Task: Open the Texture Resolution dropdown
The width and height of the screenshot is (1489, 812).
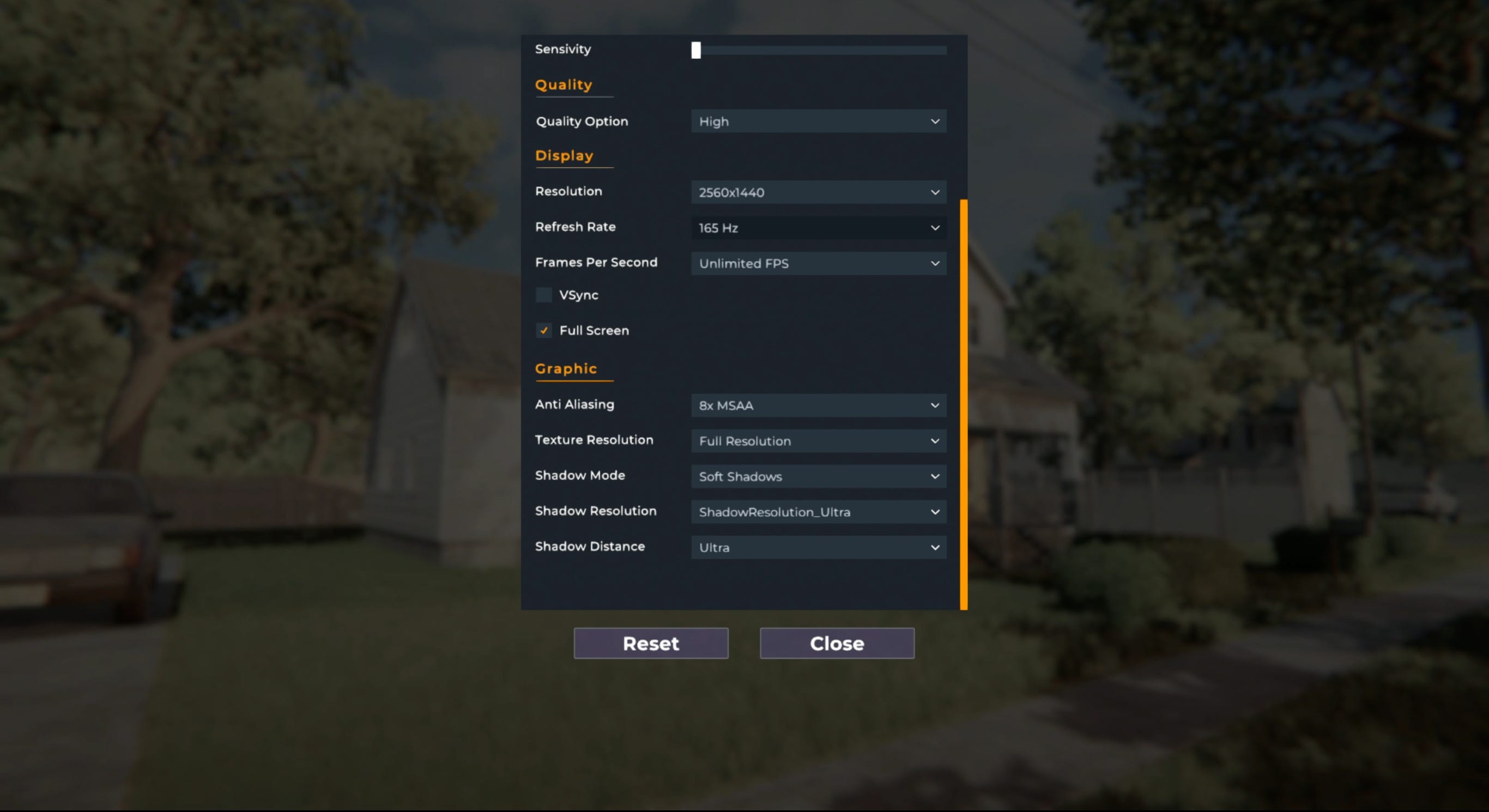Action: [x=819, y=440]
